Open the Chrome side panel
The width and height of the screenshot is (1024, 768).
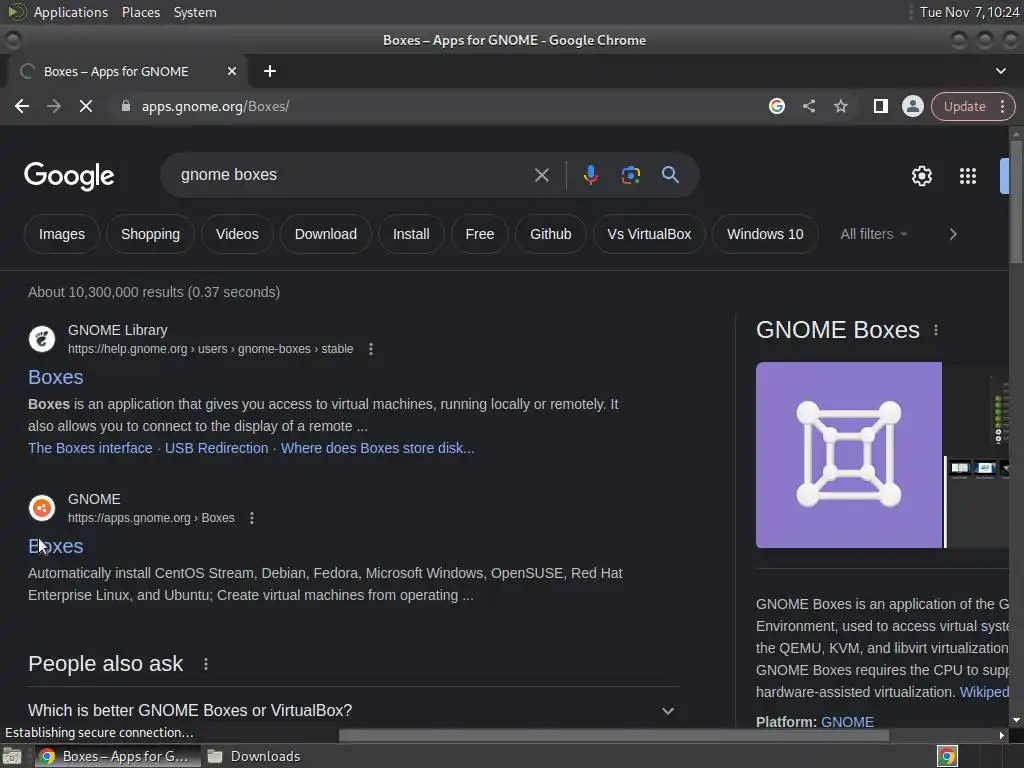pyautogui.click(x=880, y=106)
